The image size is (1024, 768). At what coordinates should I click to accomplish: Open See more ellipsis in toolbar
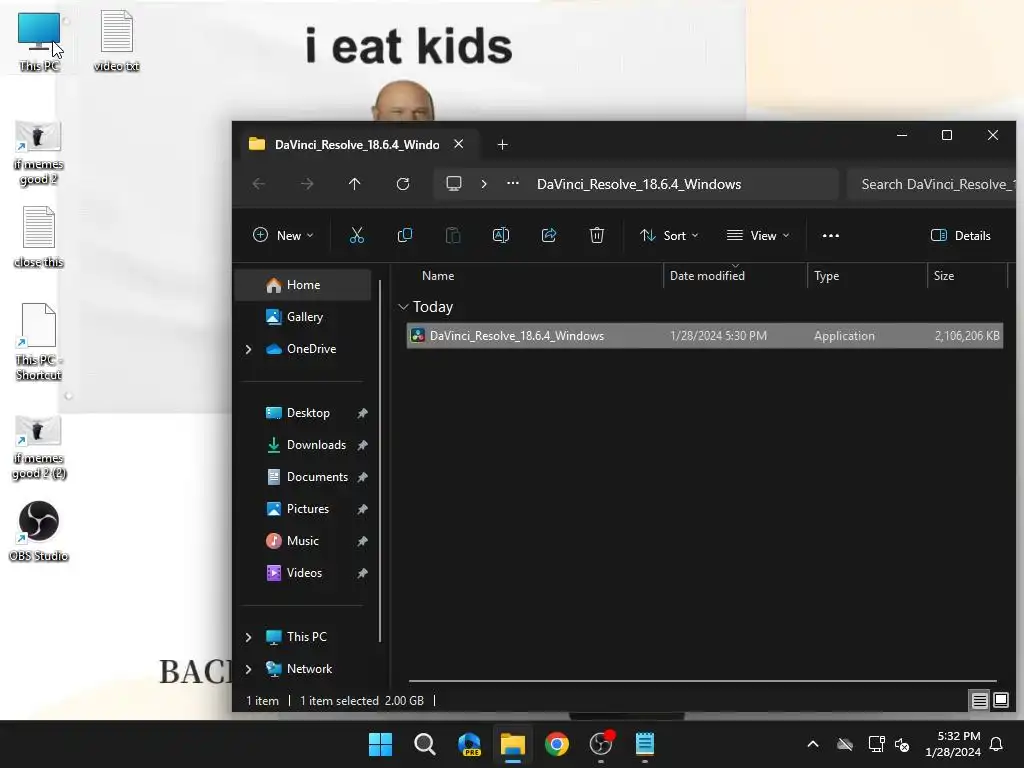click(831, 236)
